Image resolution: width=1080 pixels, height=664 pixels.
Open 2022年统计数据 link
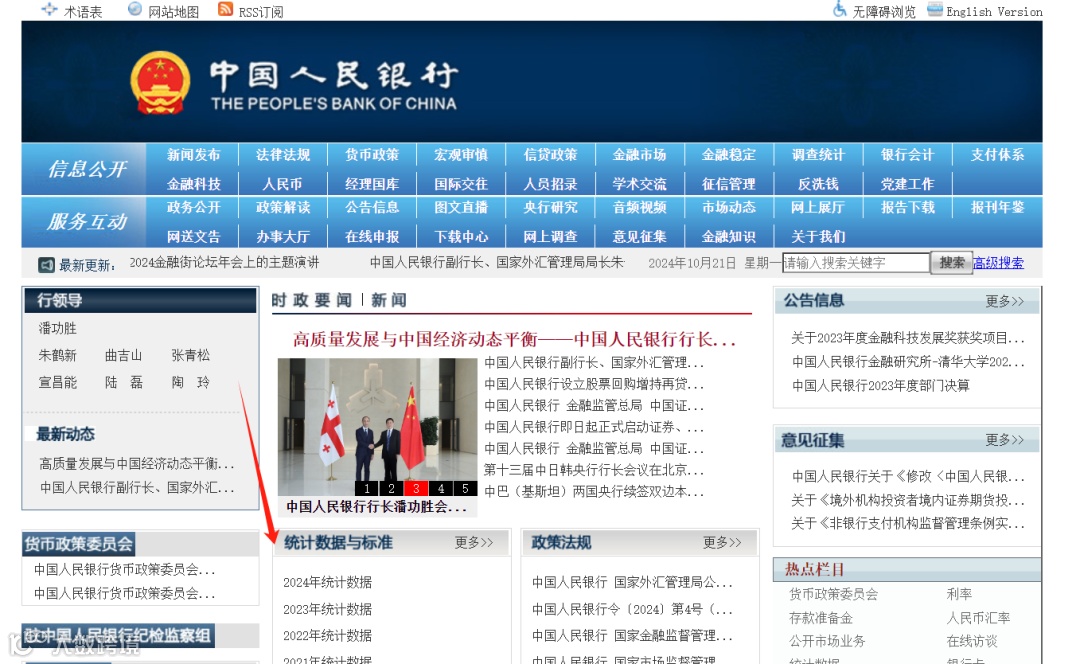pyautogui.click(x=328, y=636)
